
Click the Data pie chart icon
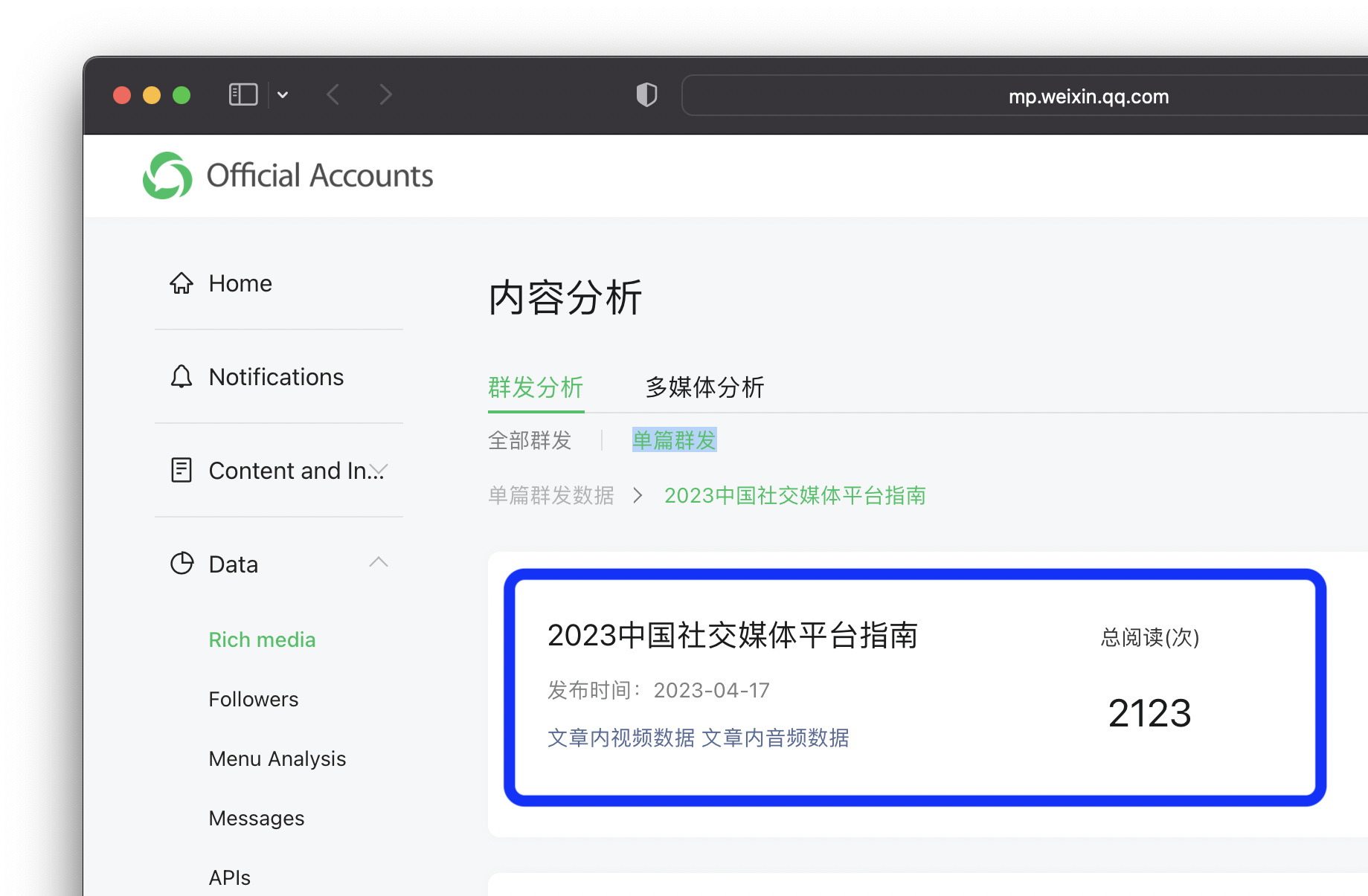(182, 564)
